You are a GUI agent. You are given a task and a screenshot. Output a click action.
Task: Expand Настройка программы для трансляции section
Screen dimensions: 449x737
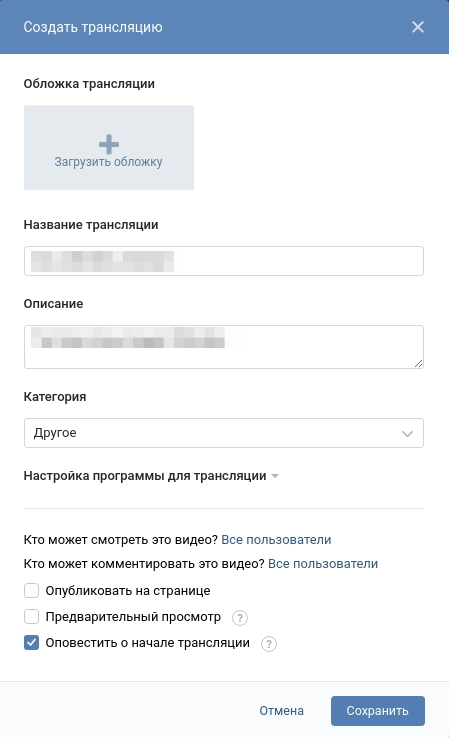tap(145, 476)
